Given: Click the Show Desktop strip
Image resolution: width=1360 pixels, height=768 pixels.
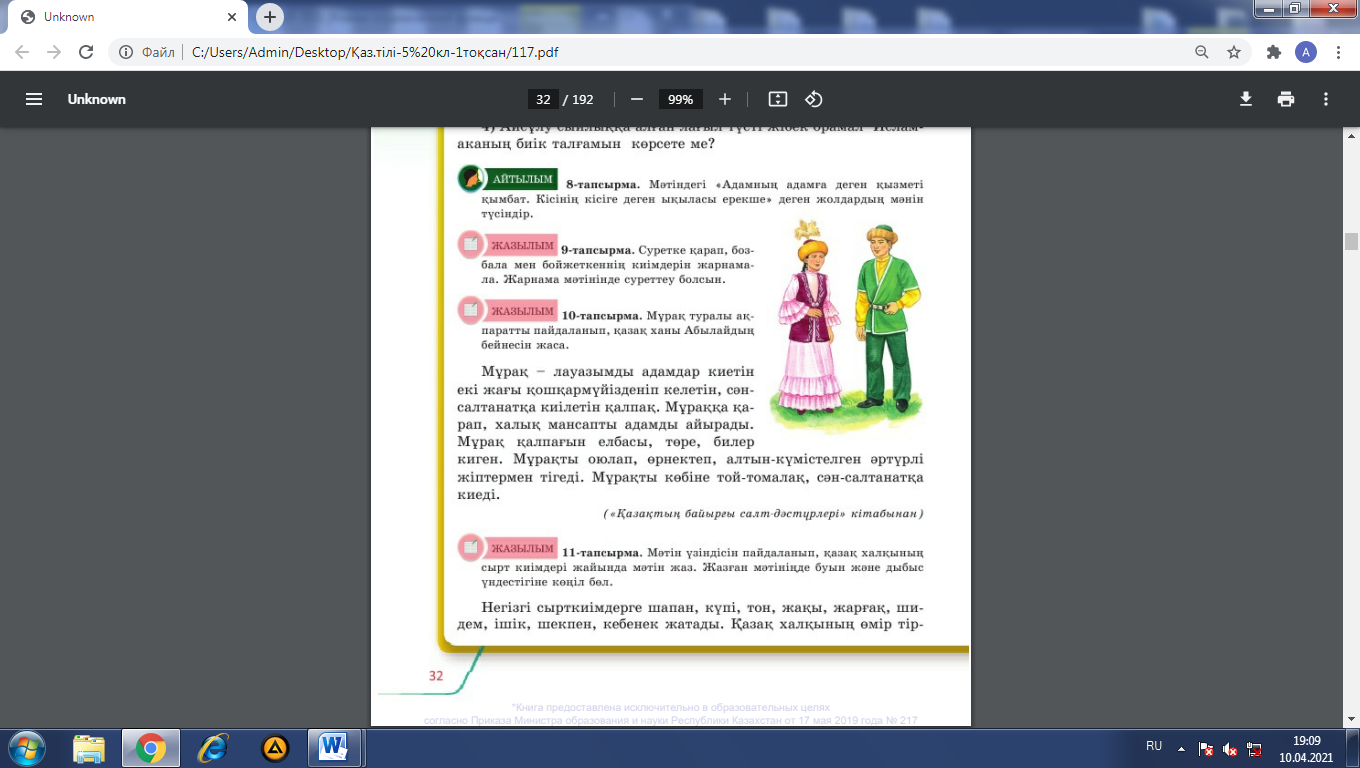Looking at the screenshot, I should click(x=1353, y=748).
